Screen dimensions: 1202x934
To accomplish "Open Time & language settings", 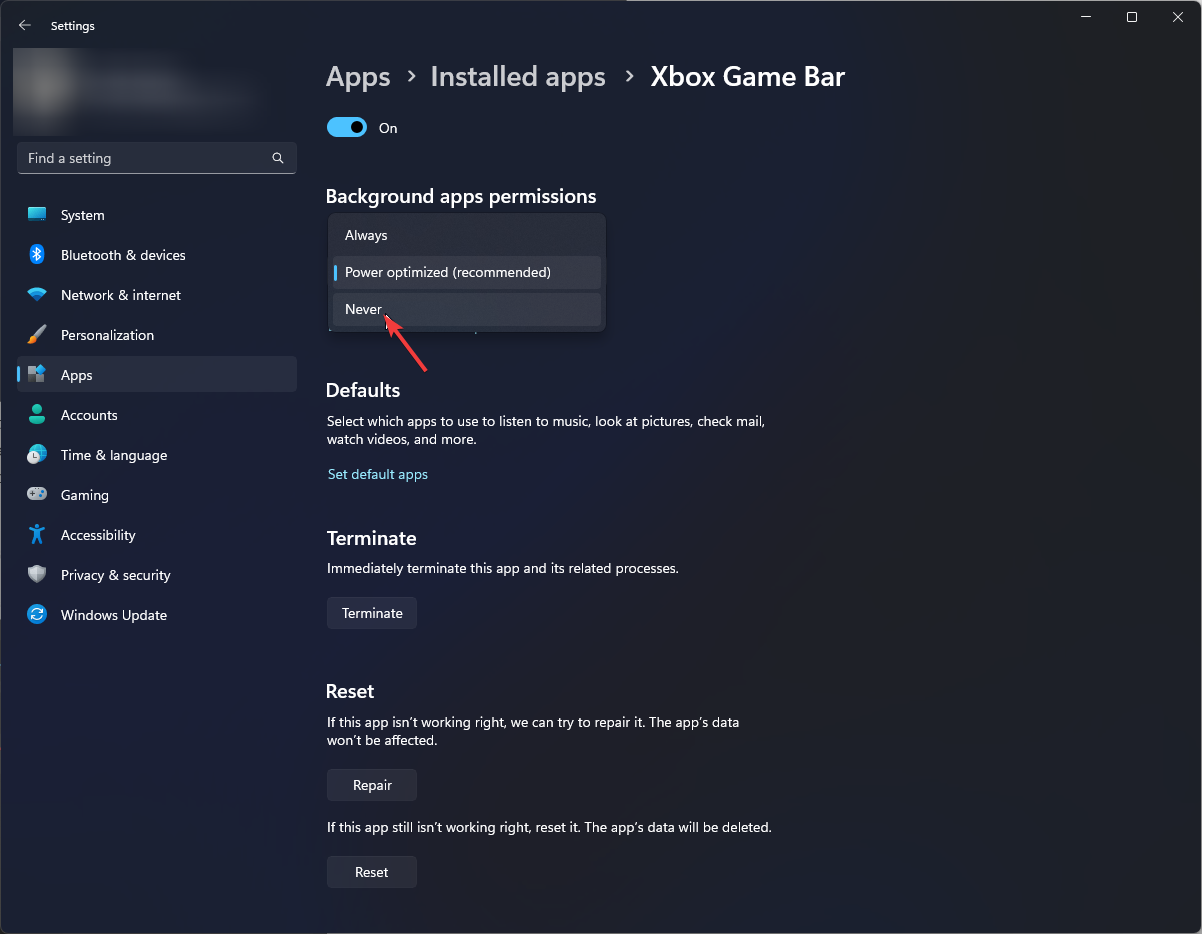I will tap(157, 455).
